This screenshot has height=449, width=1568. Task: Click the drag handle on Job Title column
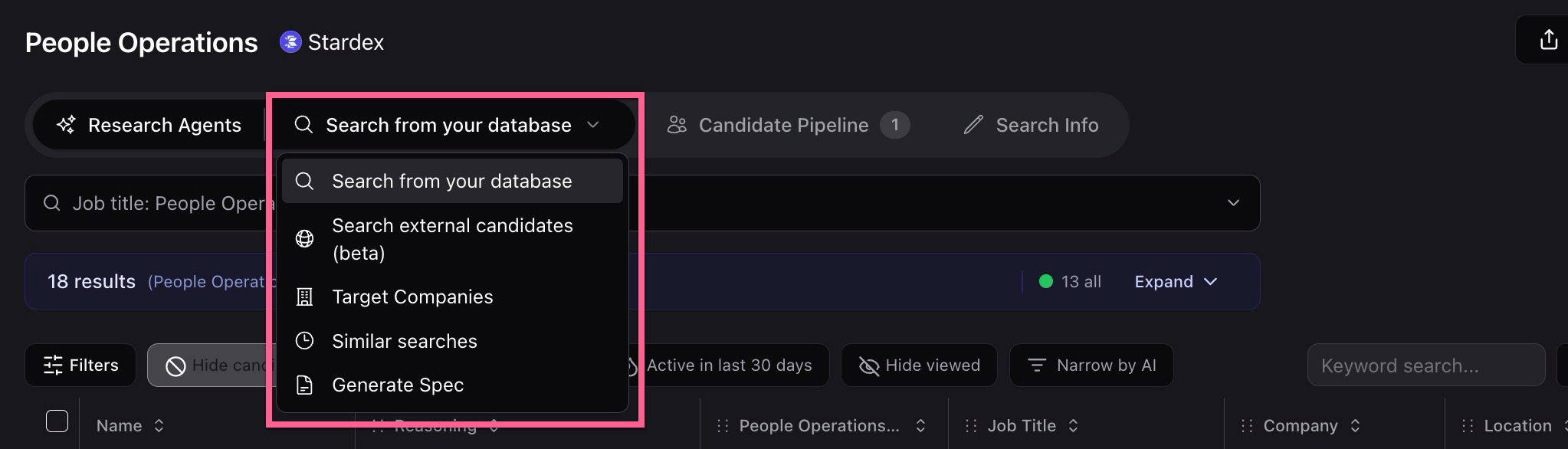(x=971, y=425)
